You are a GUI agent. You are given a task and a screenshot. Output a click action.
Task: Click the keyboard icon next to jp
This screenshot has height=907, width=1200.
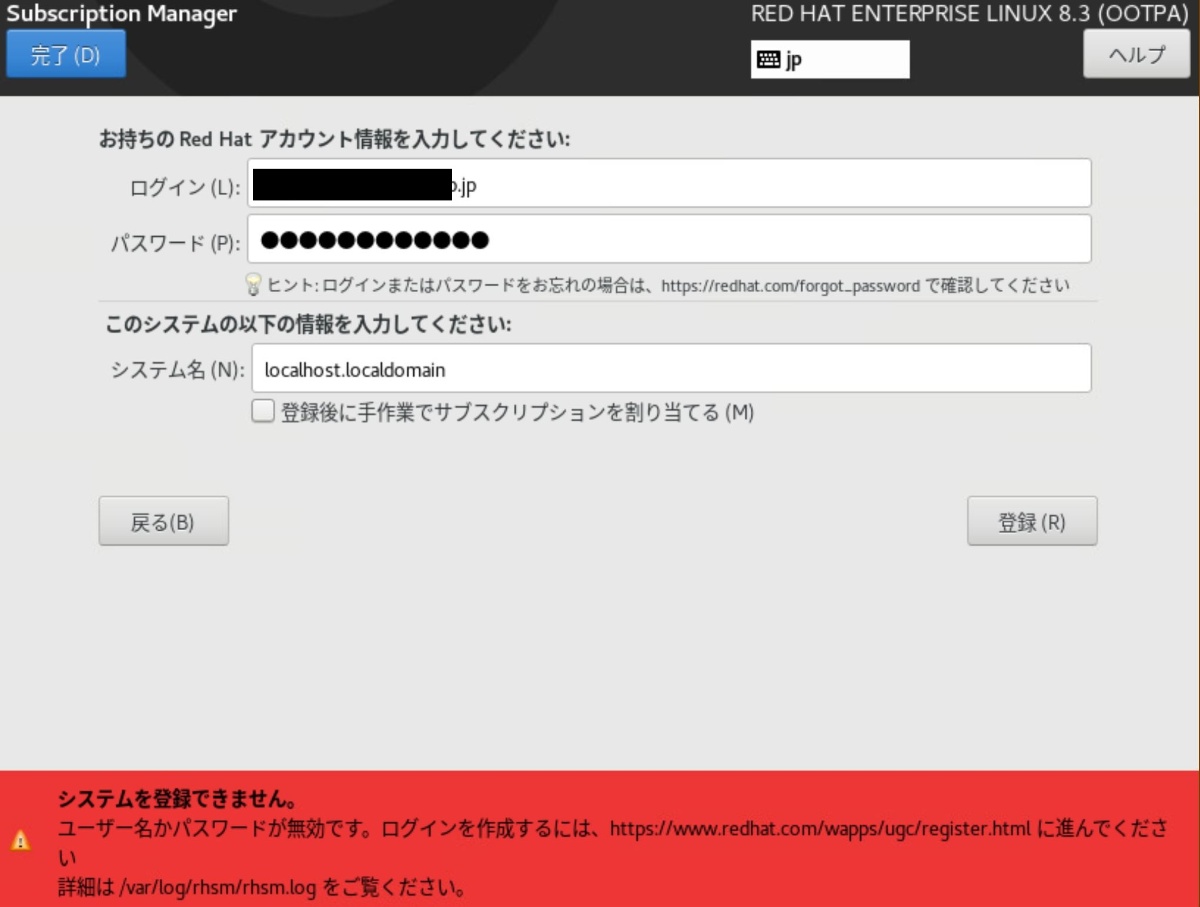point(768,59)
